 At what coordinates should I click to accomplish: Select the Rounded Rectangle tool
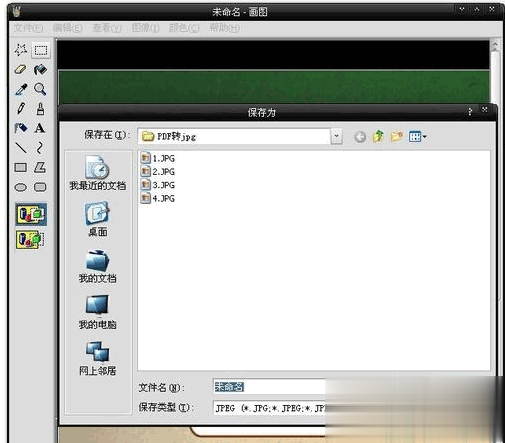point(40,187)
